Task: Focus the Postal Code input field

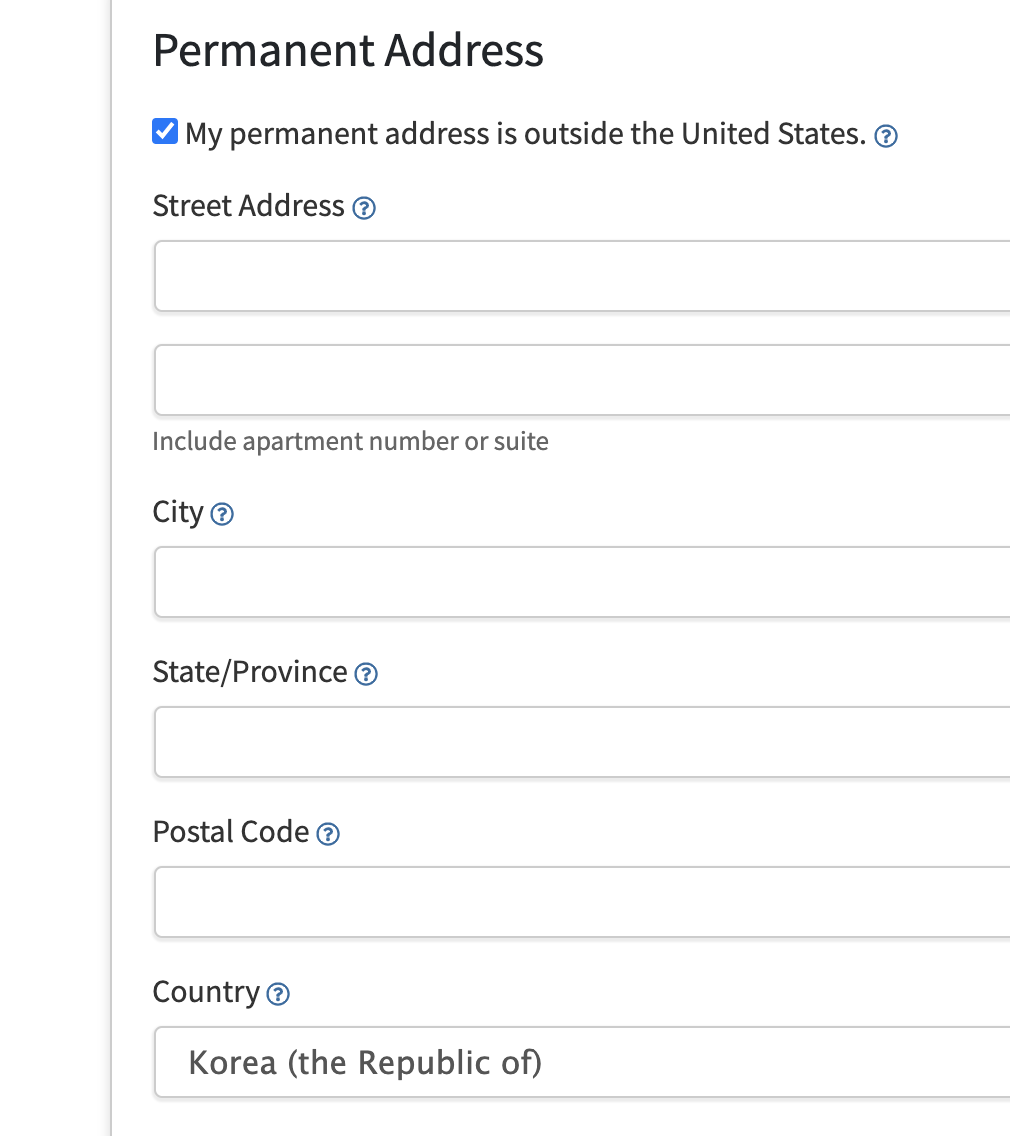Action: pos(582,902)
